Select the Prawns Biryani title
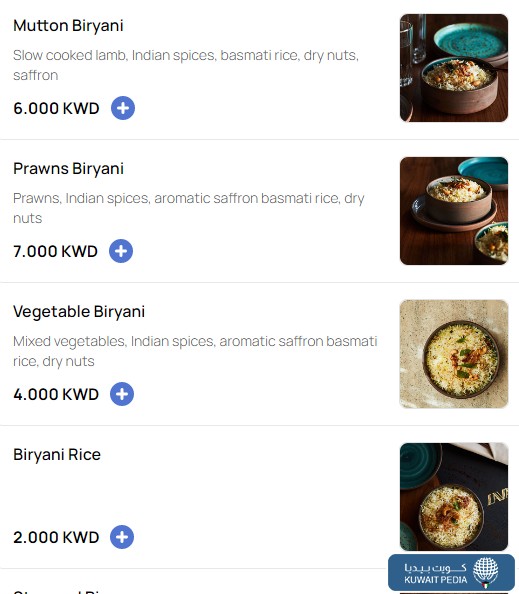 [69, 169]
